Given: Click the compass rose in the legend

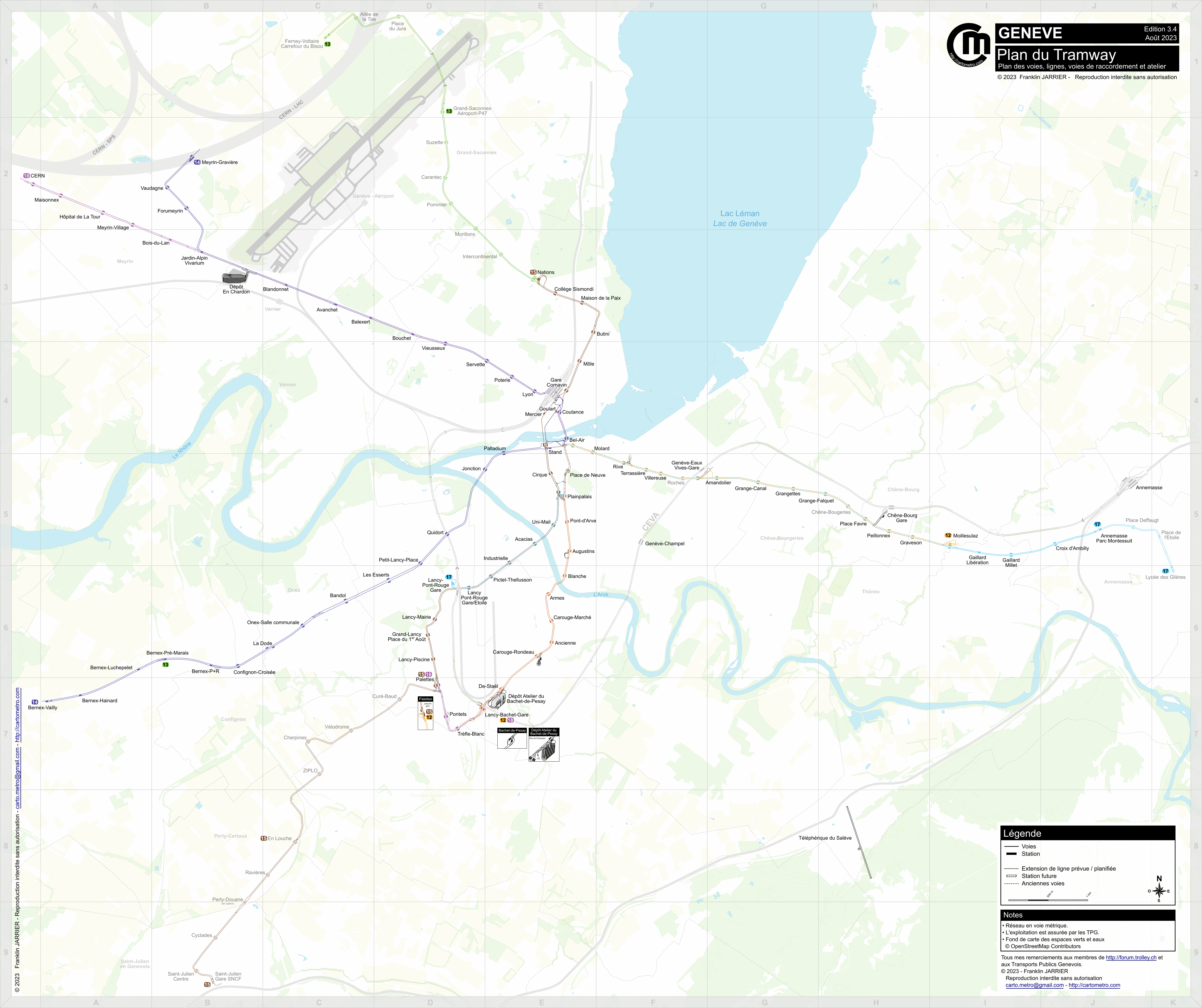Looking at the screenshot, I should pyautogui.click(x=1159, y=891).
